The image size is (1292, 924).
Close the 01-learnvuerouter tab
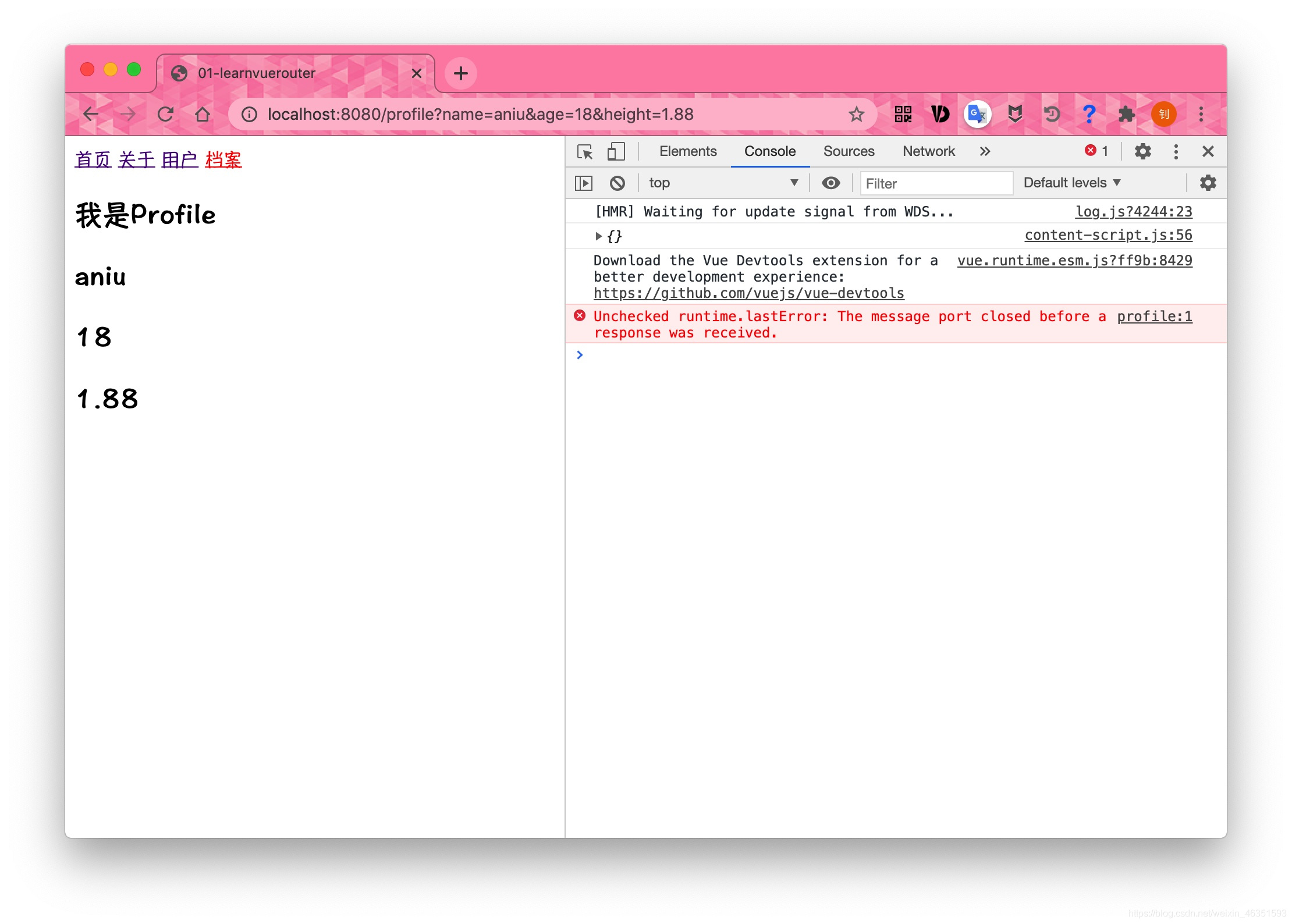(416, 73)
